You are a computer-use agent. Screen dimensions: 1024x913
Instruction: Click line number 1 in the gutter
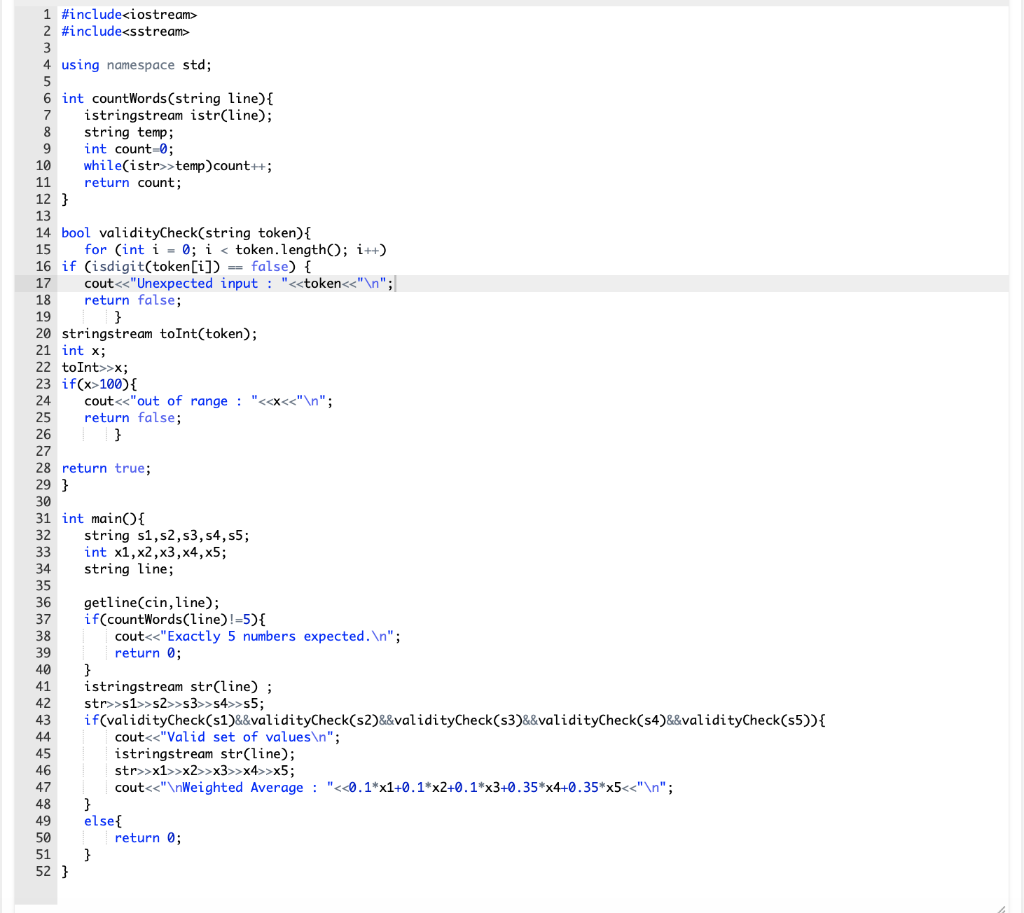(46, 14)
